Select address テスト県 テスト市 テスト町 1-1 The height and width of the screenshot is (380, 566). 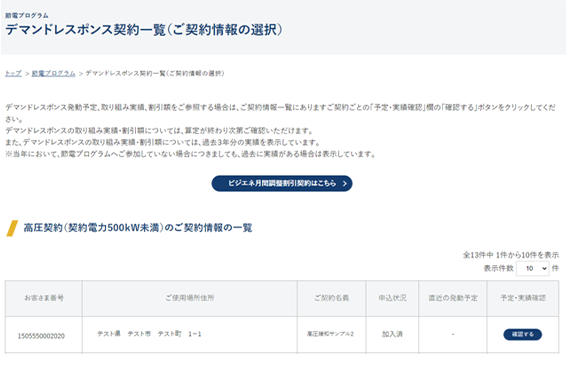click(x=149, y=334)
